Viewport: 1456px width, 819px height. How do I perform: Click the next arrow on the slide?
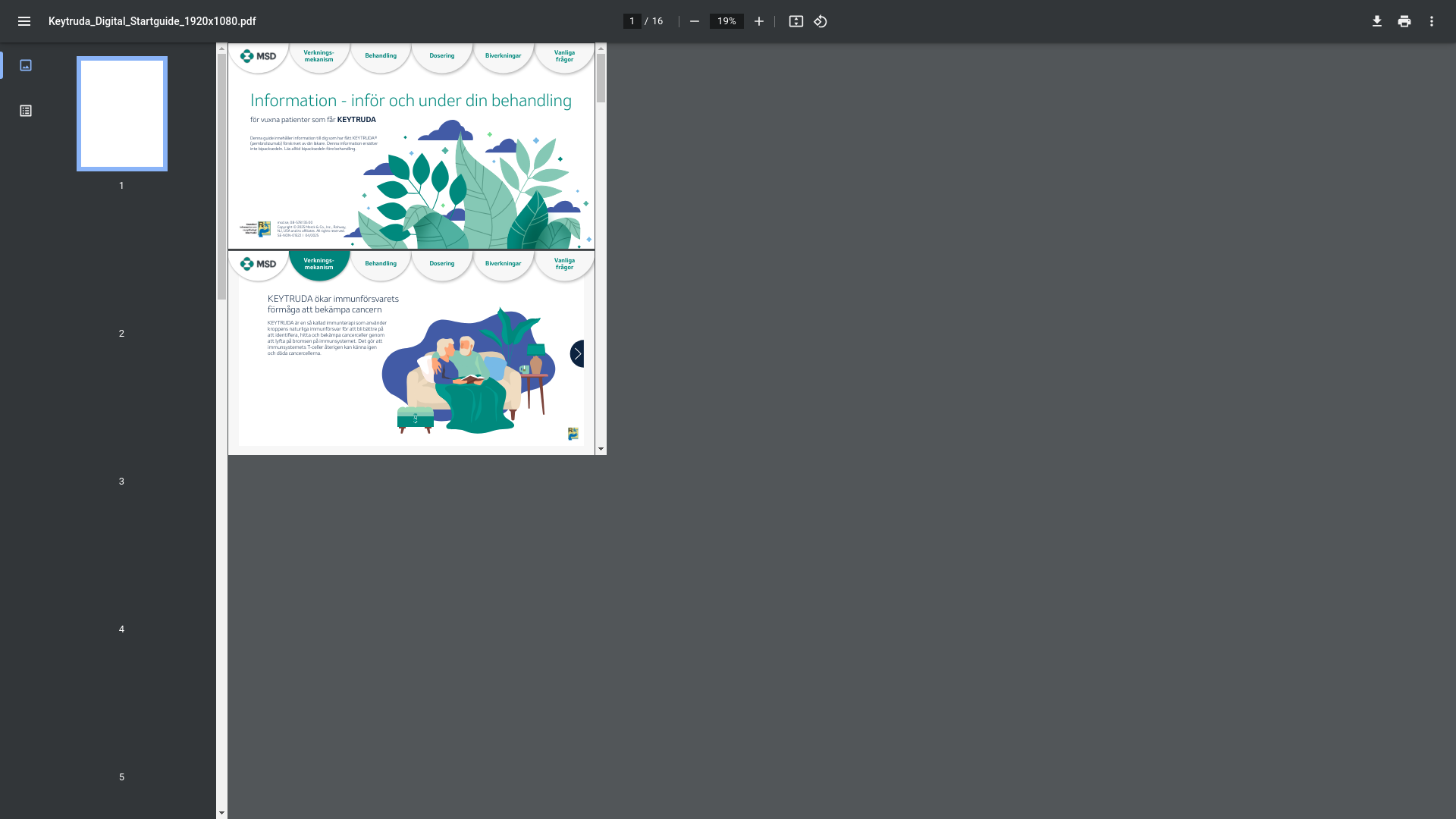click(577, 353)
